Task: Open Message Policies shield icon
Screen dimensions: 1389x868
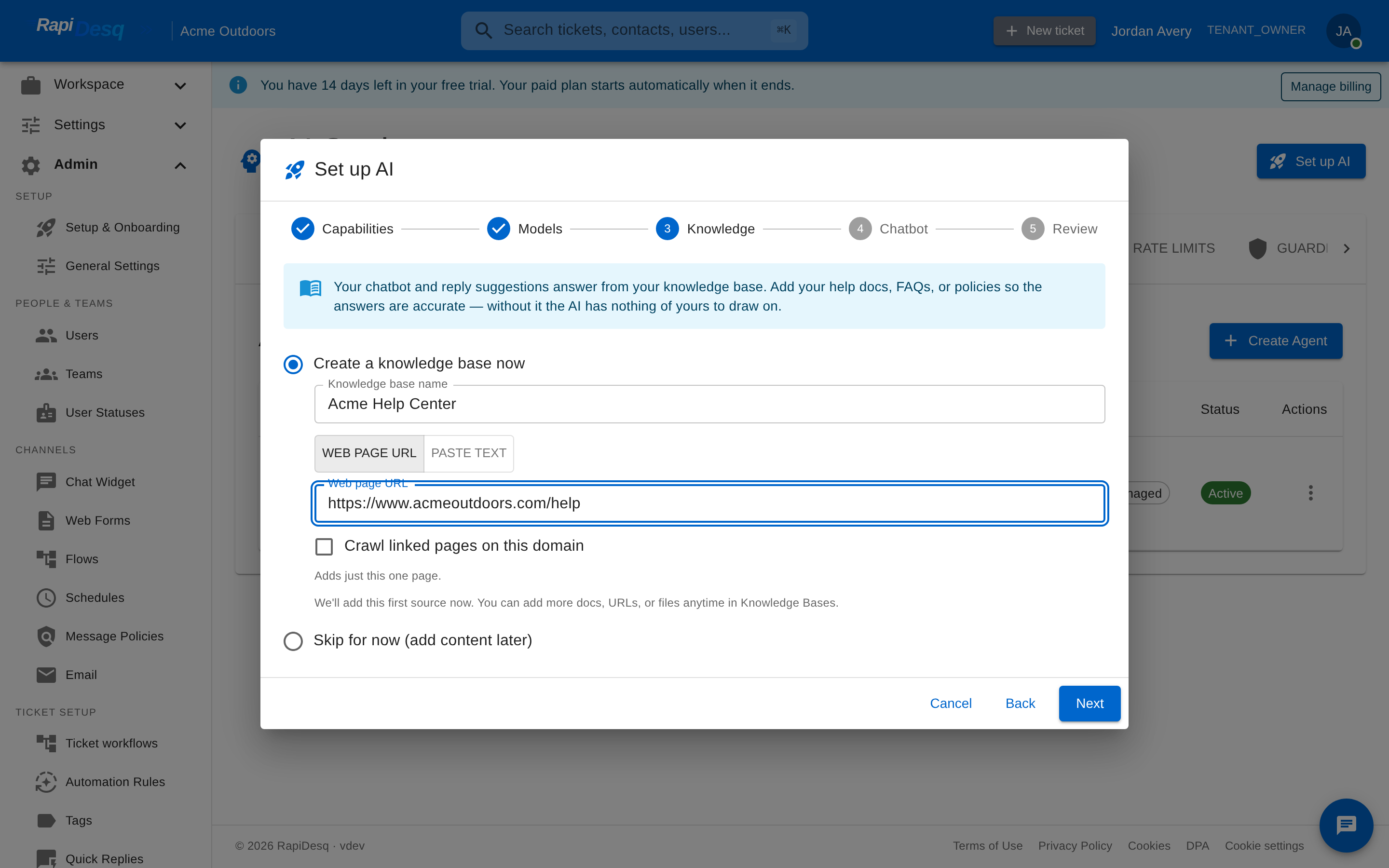Action: coord(46,636)
